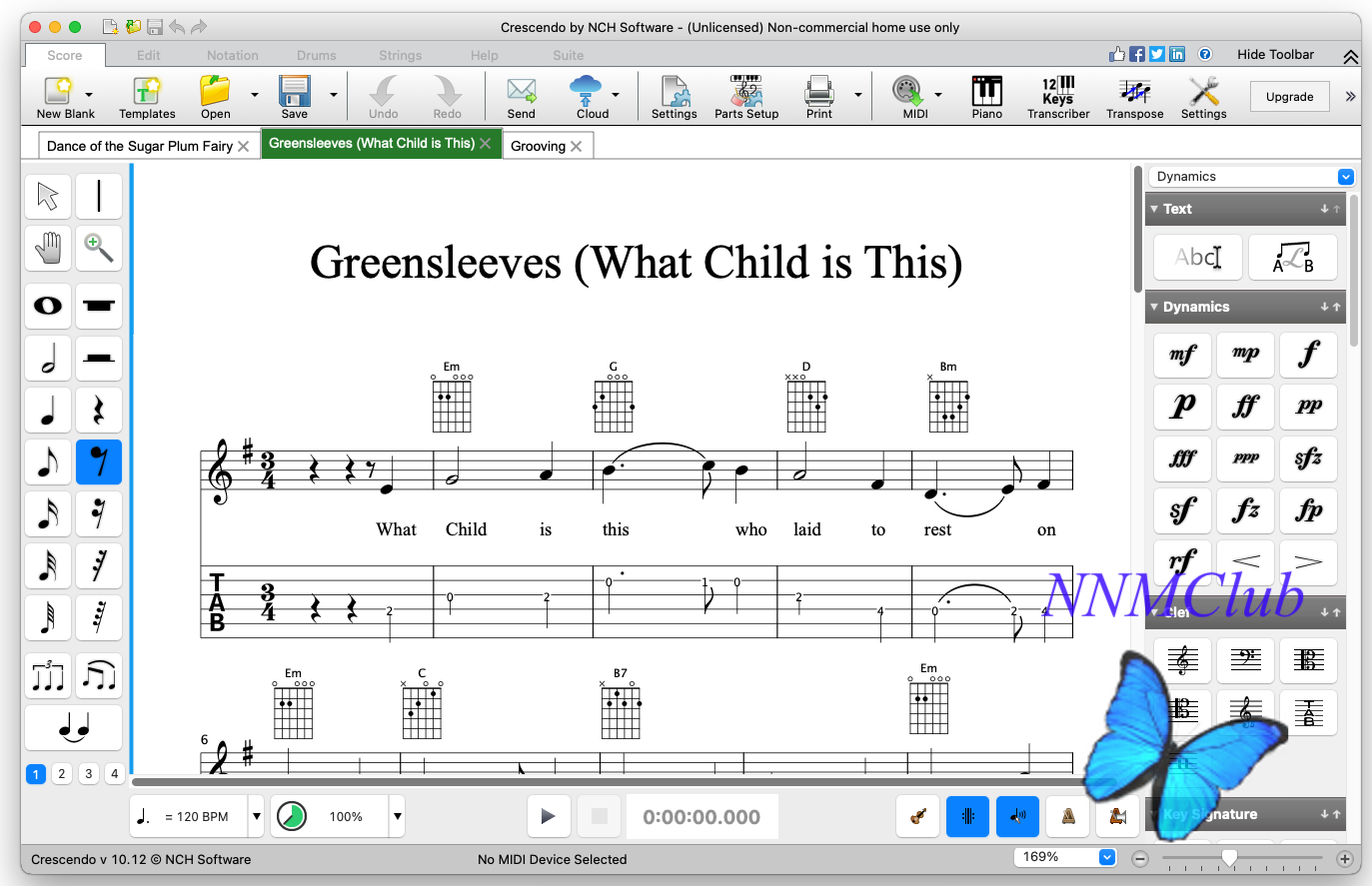Screen dimensions: 1372x886
Task: Add mezzo-piano dynamic marking
Action: coord(1246,355)
